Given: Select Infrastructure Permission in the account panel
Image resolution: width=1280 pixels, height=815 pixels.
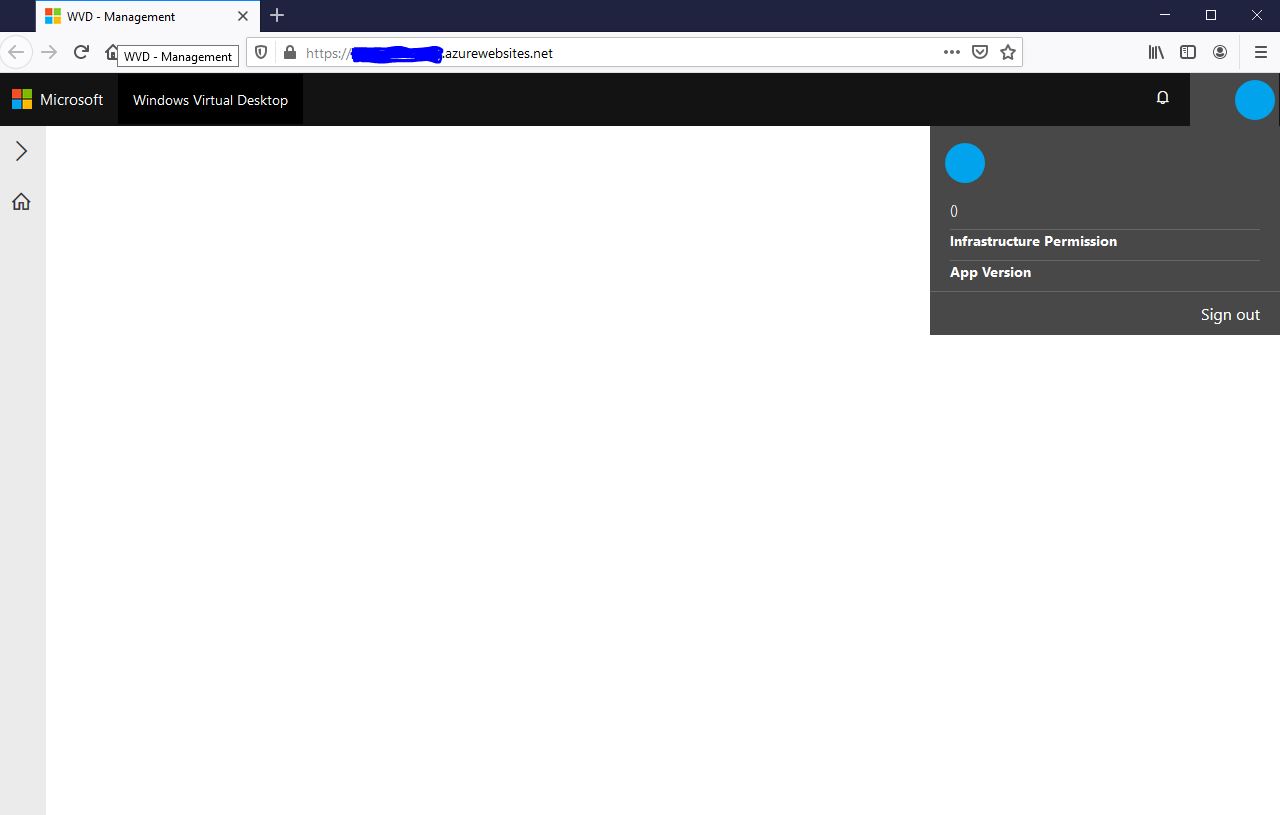Looking at the screenshot, I should point(1033,241).
